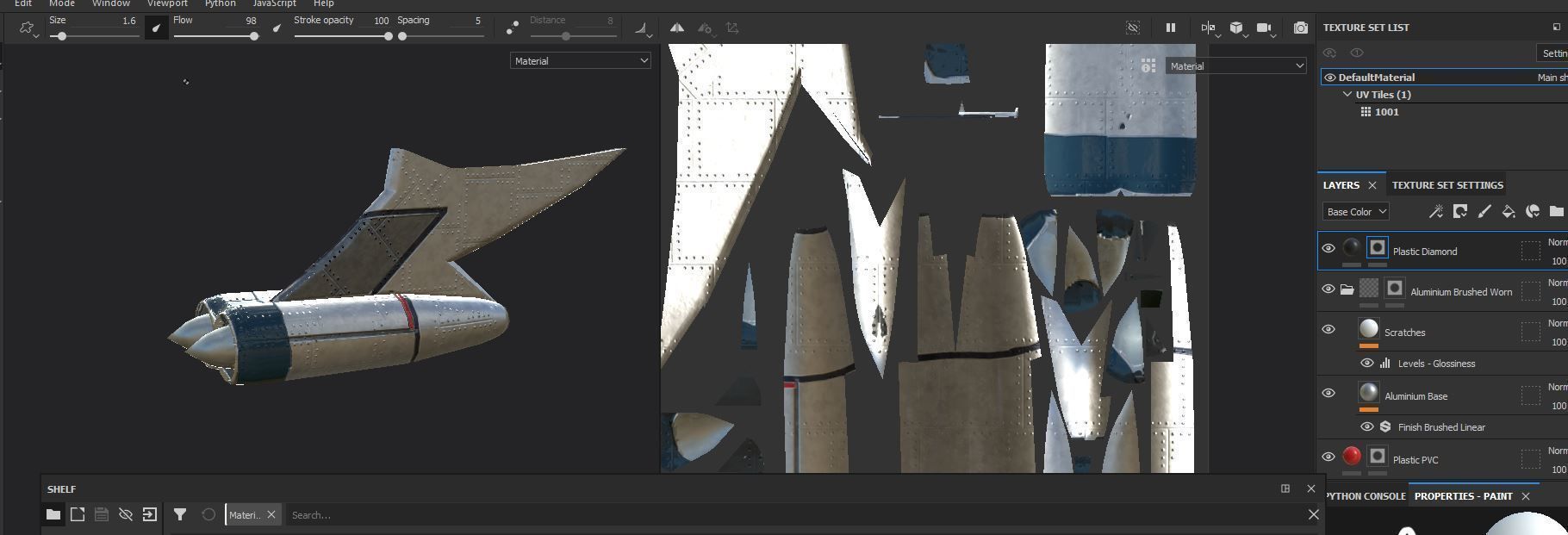Hide the Scratches layer
This screenshot has height=535, width=1568.
click(1328, 329)
